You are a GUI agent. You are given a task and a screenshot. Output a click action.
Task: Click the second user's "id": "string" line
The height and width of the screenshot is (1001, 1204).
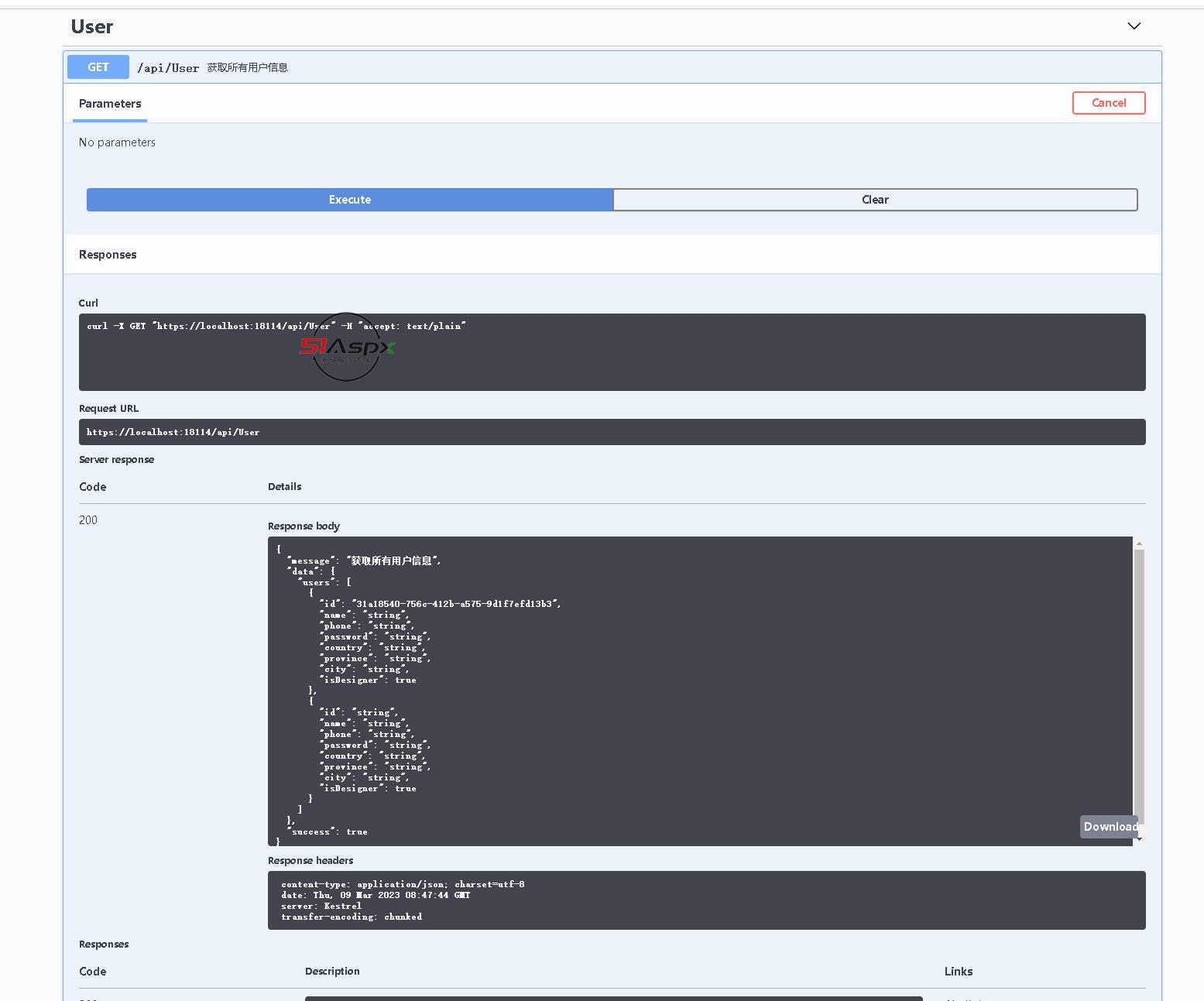(358, 712)
